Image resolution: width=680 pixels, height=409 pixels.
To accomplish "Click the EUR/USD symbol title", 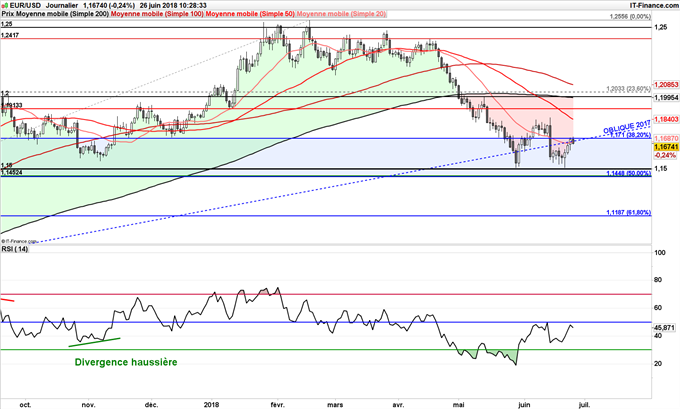I will (24, 6).
